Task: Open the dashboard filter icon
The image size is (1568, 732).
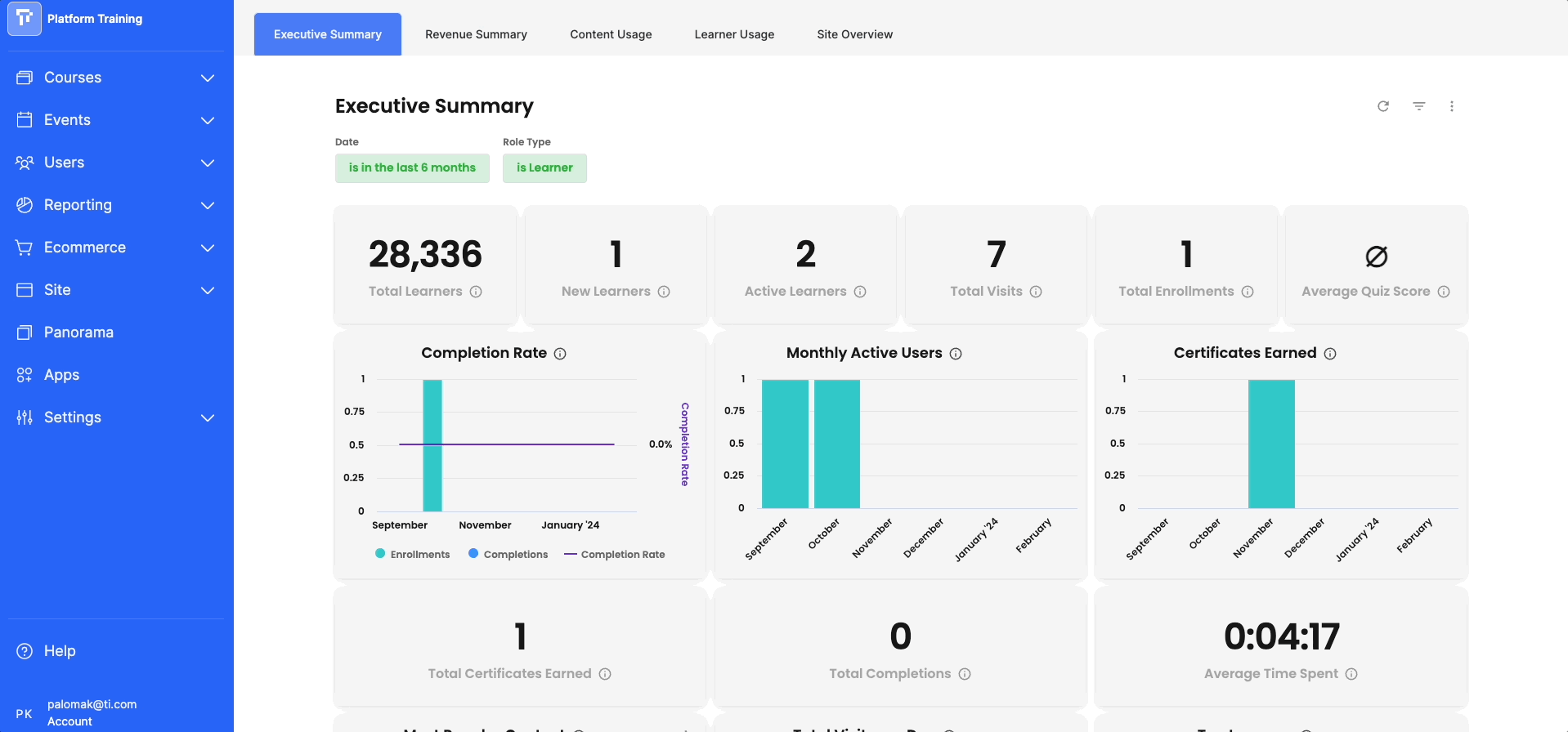Action: (1419, 106)
